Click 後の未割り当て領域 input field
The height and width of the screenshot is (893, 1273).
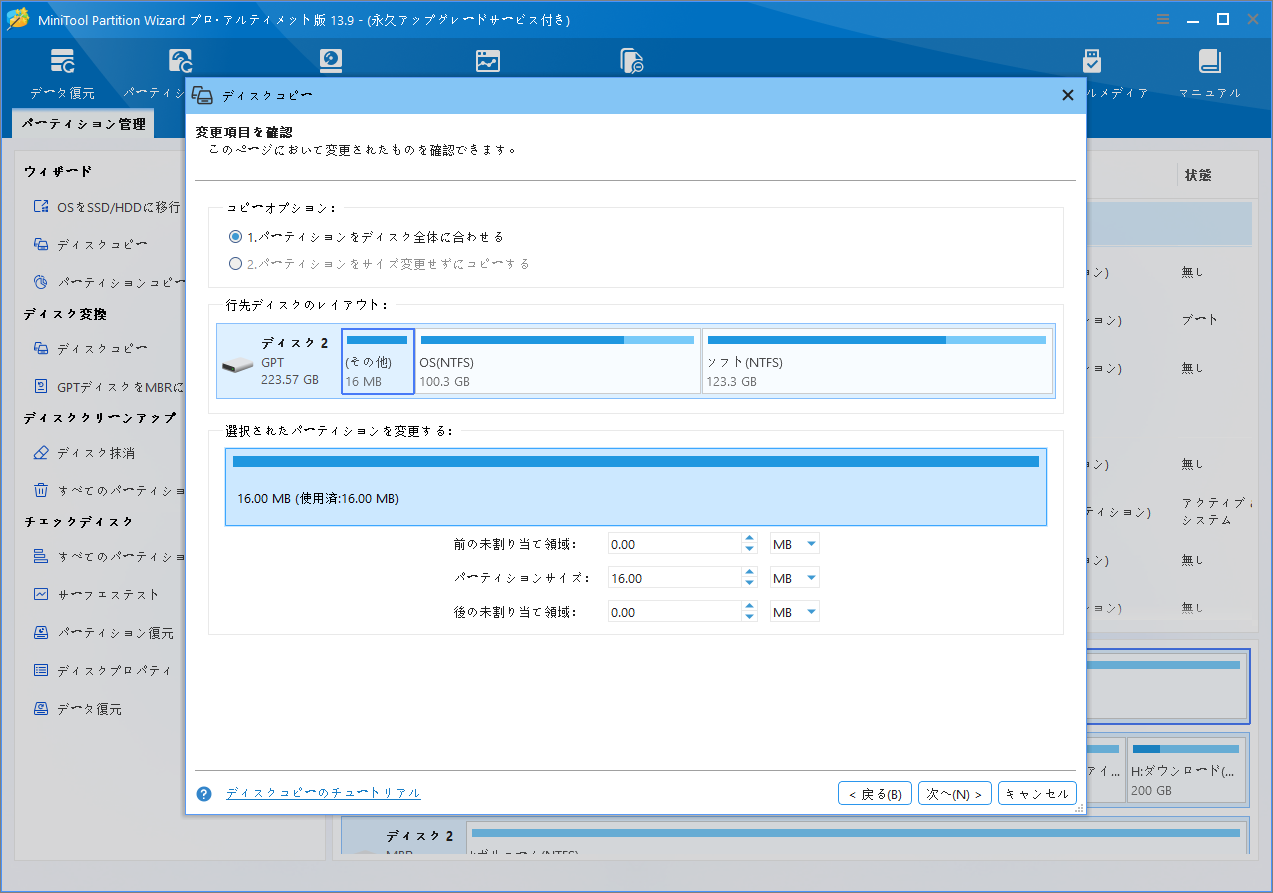[x=675, y=612]
